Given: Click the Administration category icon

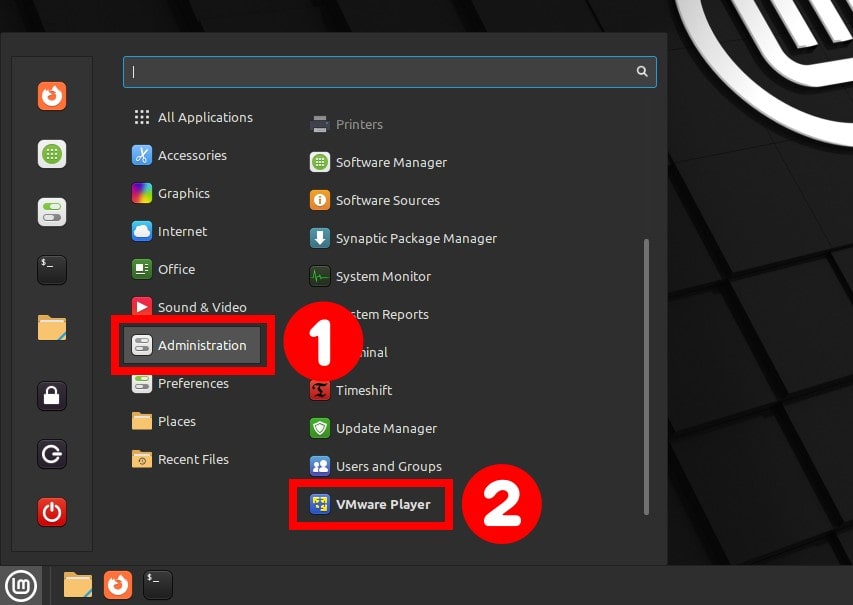Looking at the screenshot, I should [x=142, y=345].
